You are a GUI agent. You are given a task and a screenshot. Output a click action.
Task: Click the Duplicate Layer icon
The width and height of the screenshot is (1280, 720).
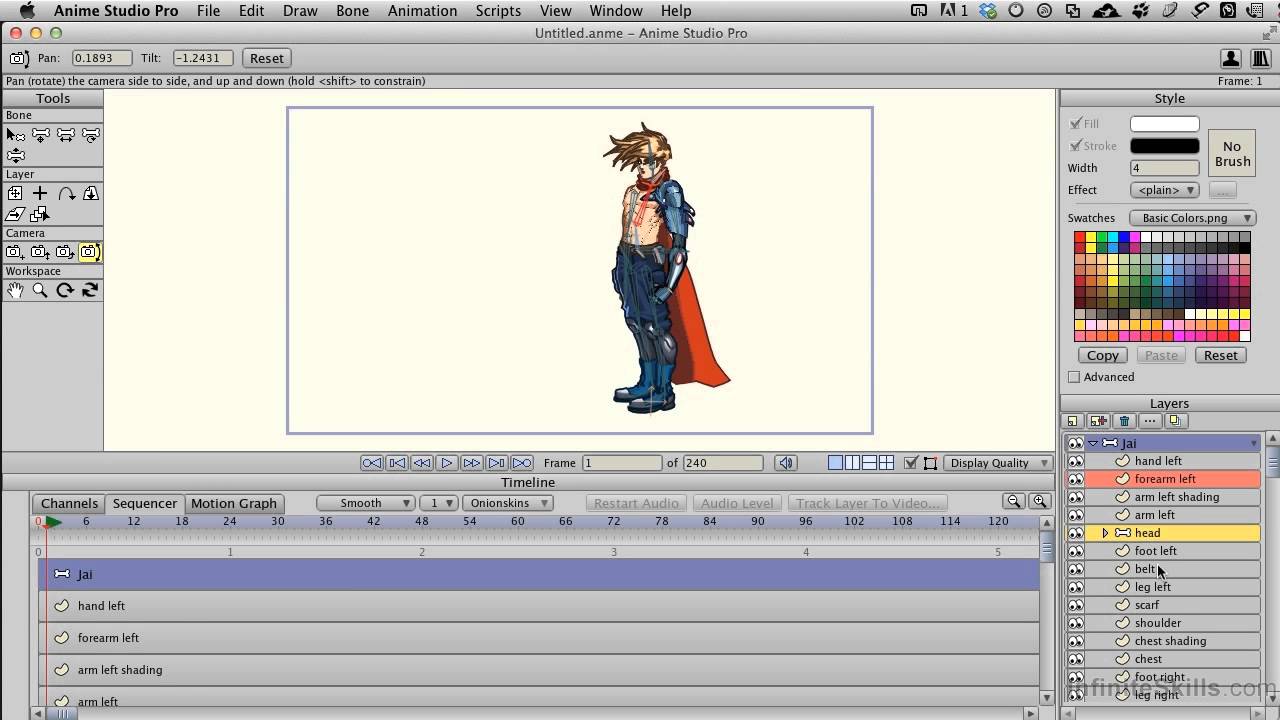[1098, 421]
